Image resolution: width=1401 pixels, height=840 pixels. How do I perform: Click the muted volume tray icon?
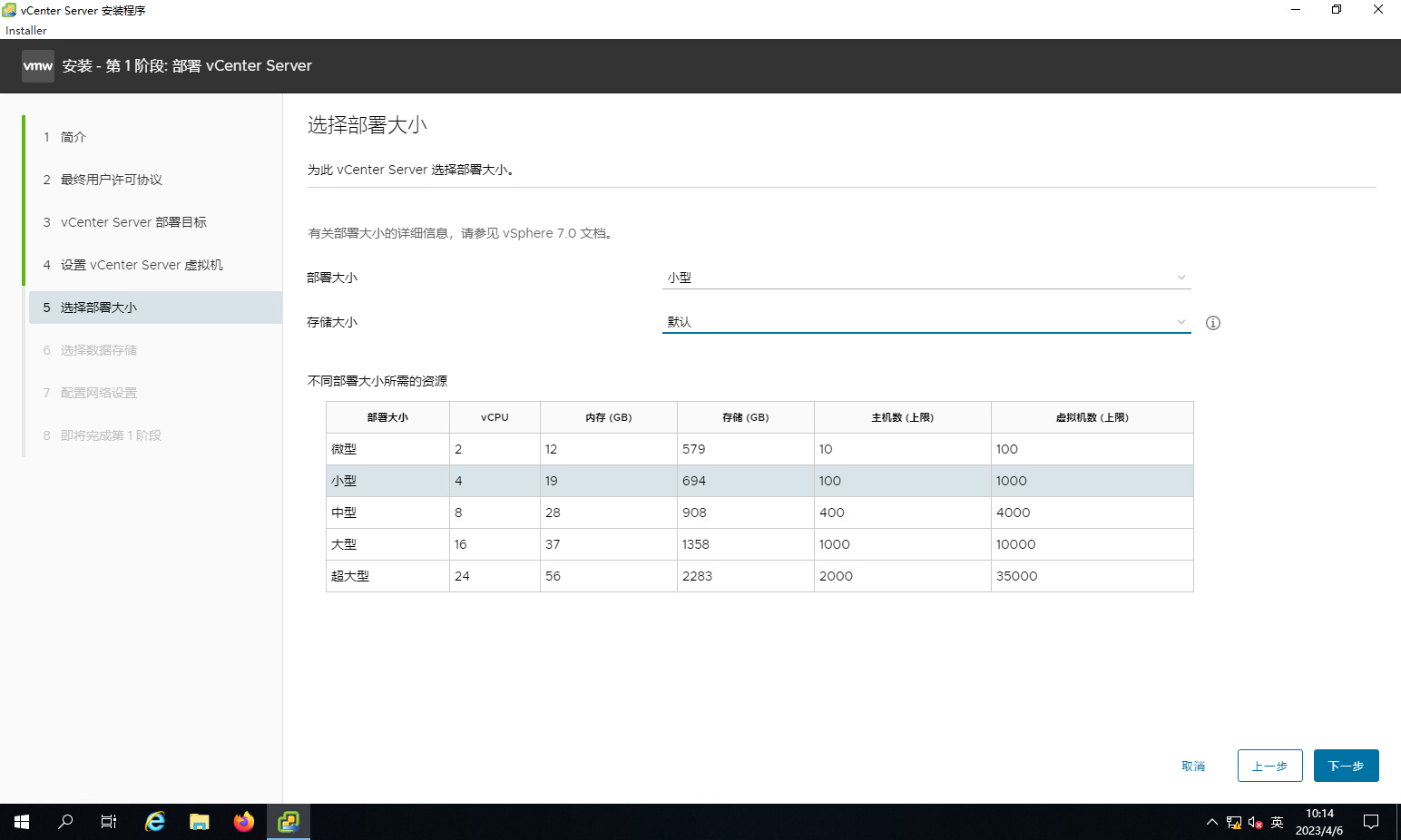click(x=1255, y=822)
